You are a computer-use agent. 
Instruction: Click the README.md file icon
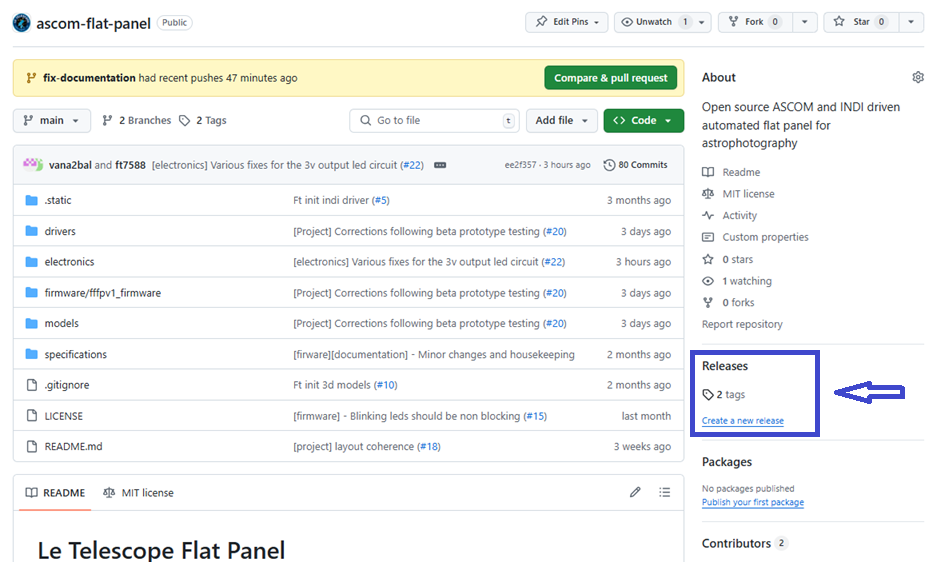[32, 447]
